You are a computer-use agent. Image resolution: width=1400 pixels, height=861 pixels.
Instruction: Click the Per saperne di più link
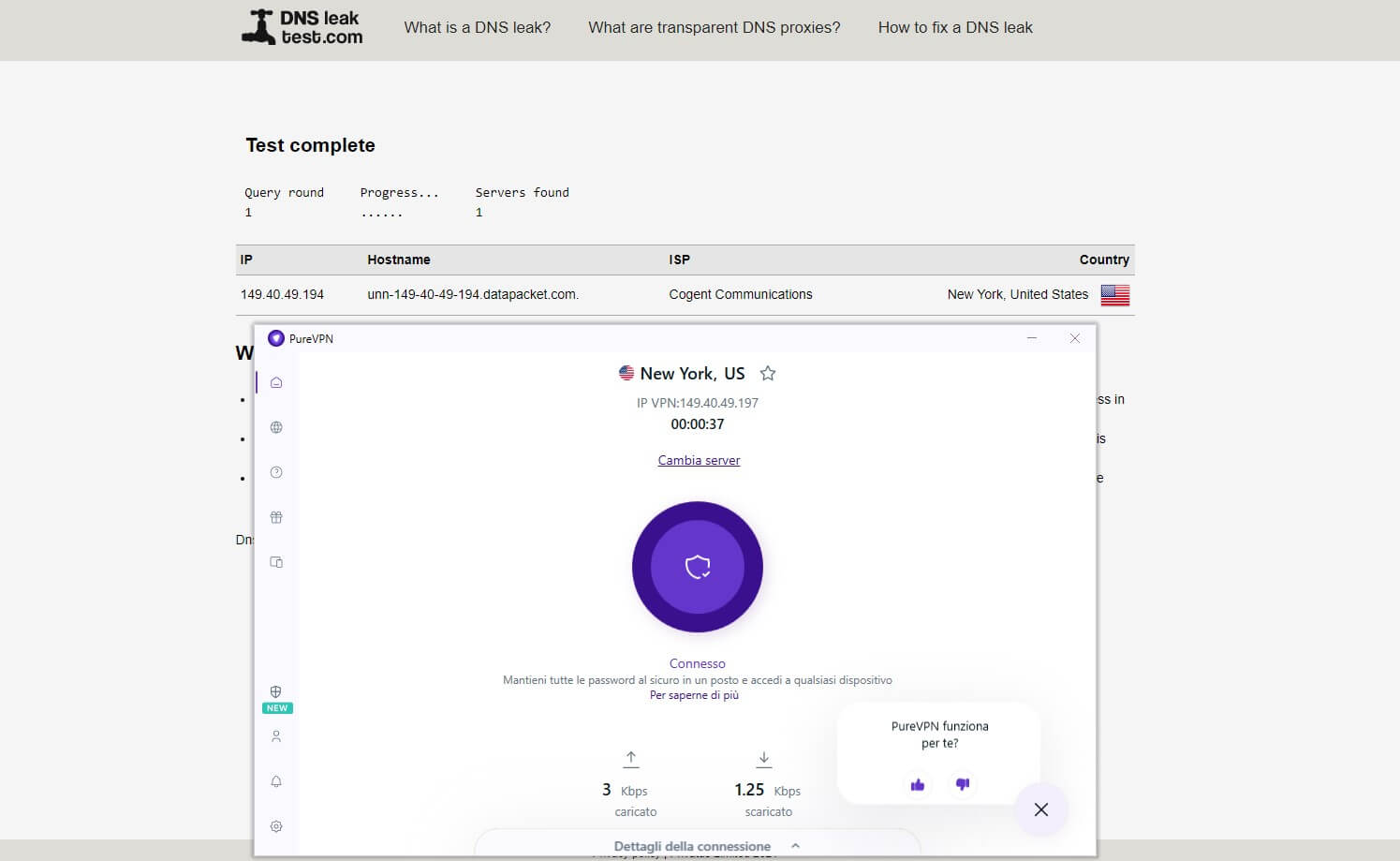click(694, 695)
